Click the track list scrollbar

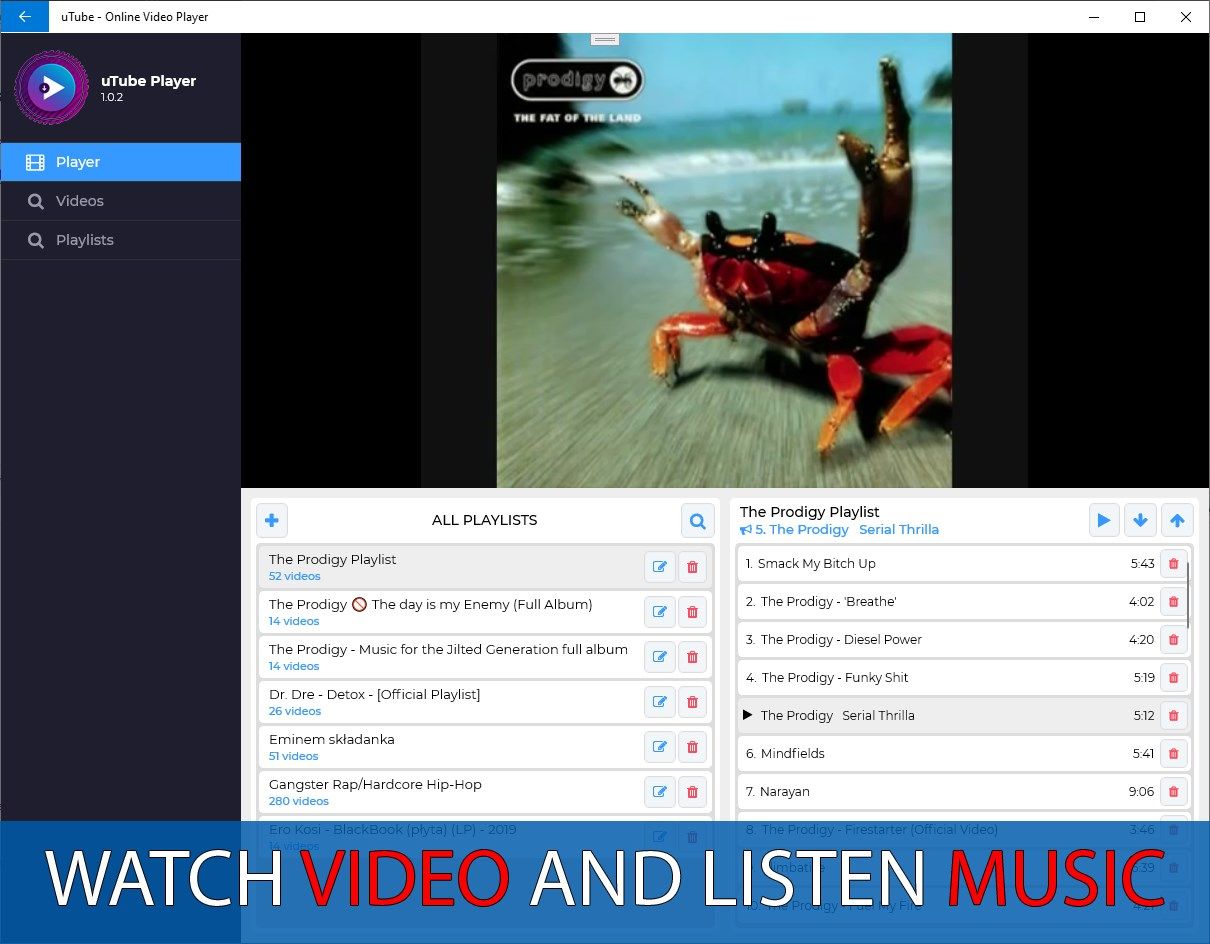point(1189,595)
